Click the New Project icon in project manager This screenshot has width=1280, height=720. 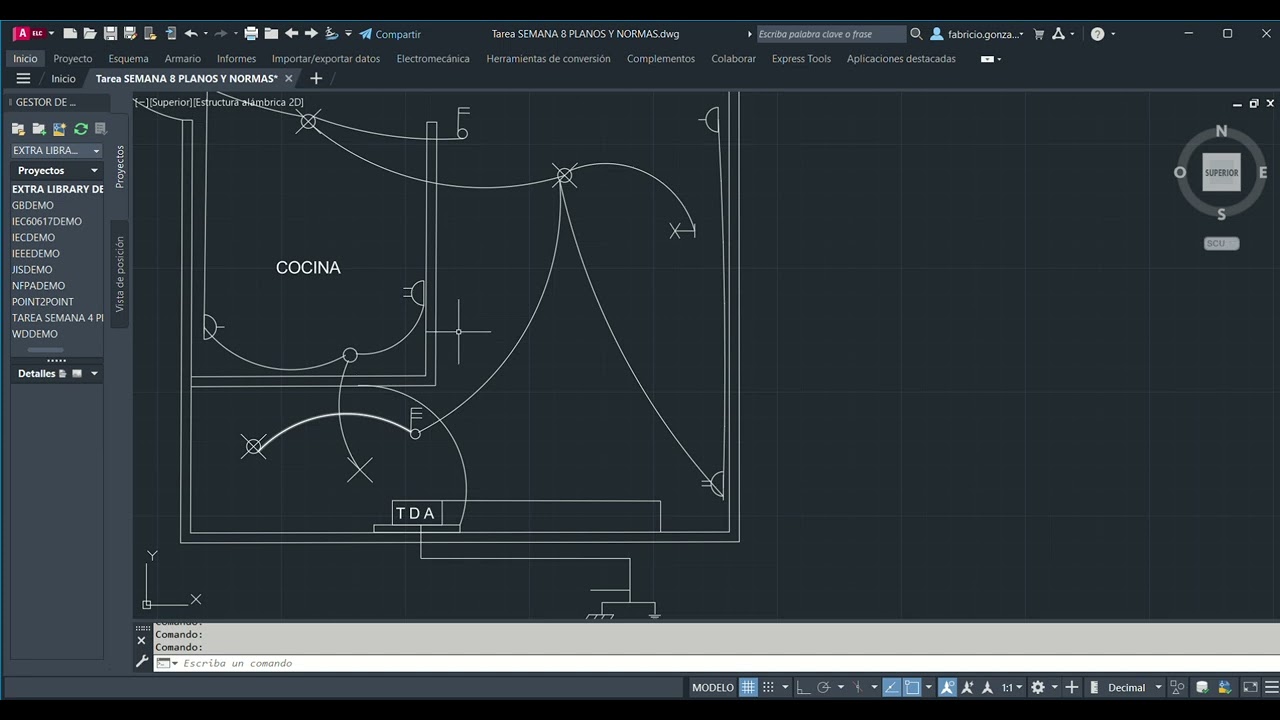39,129
